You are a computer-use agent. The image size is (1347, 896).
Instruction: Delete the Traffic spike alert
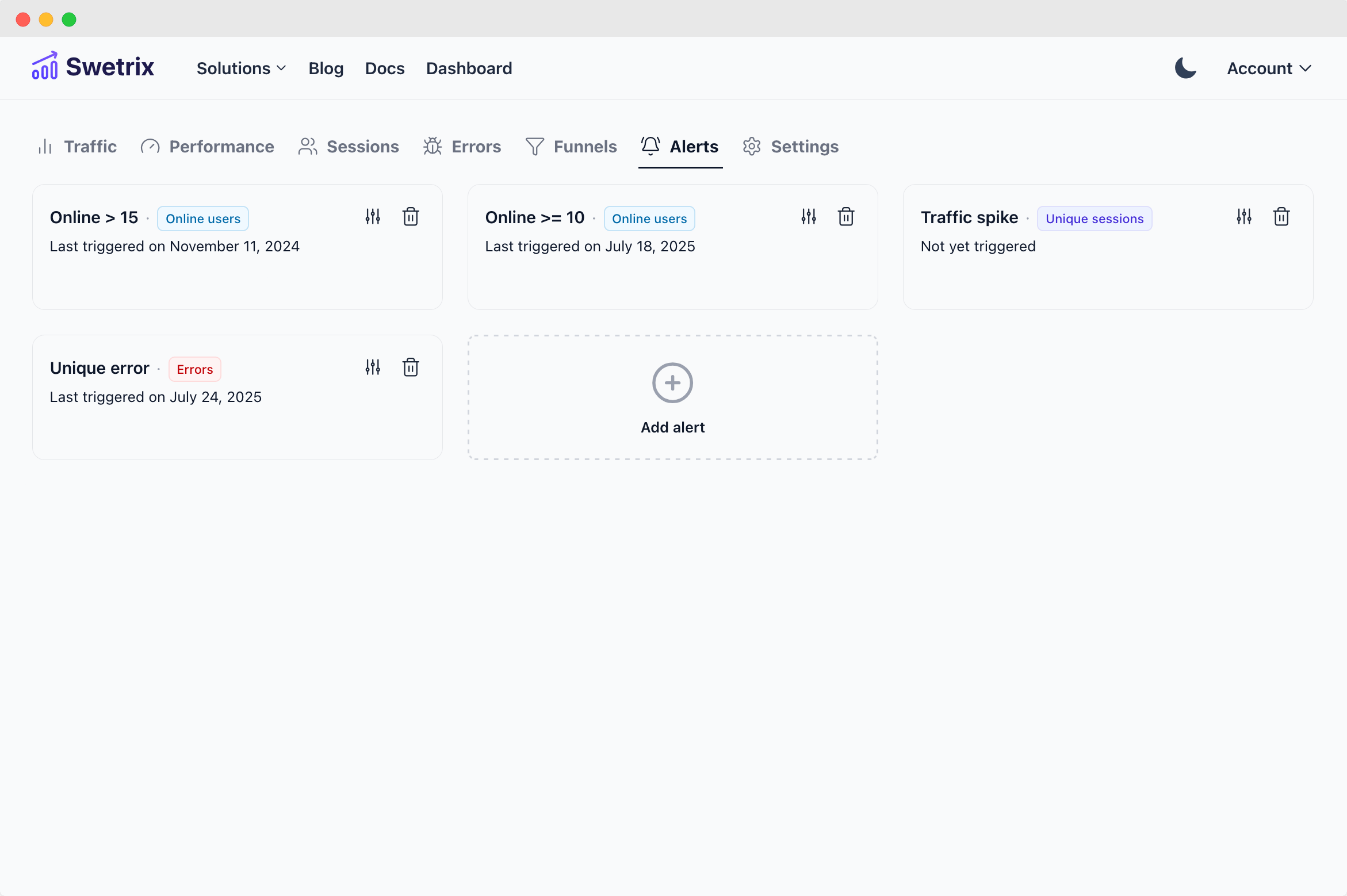click(1281, 217)
